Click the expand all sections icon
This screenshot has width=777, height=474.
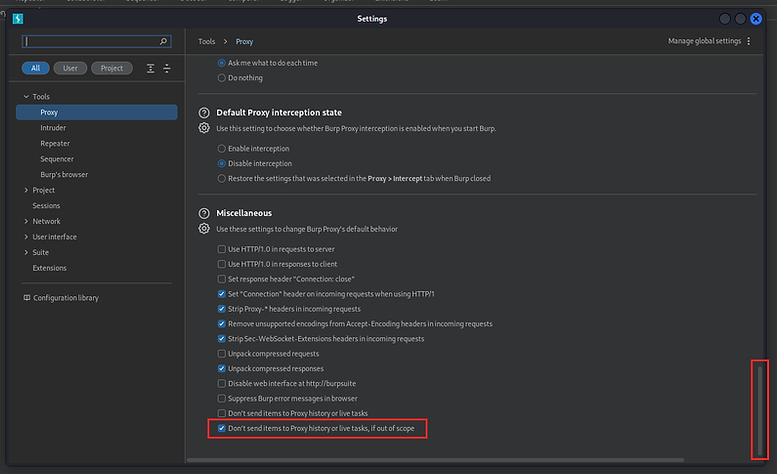(x=151, y=68)
